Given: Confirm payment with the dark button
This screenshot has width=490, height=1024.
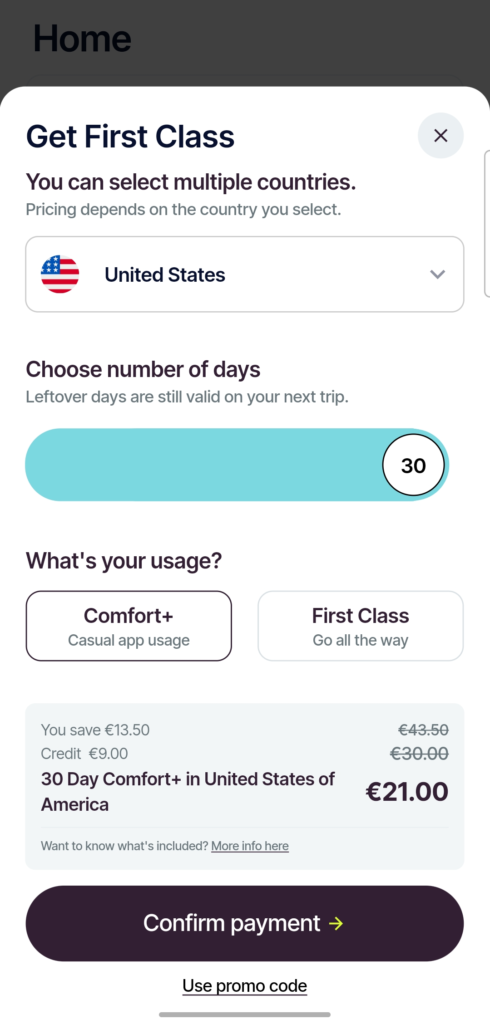Looking at the screenshot, I should (244, 923).
